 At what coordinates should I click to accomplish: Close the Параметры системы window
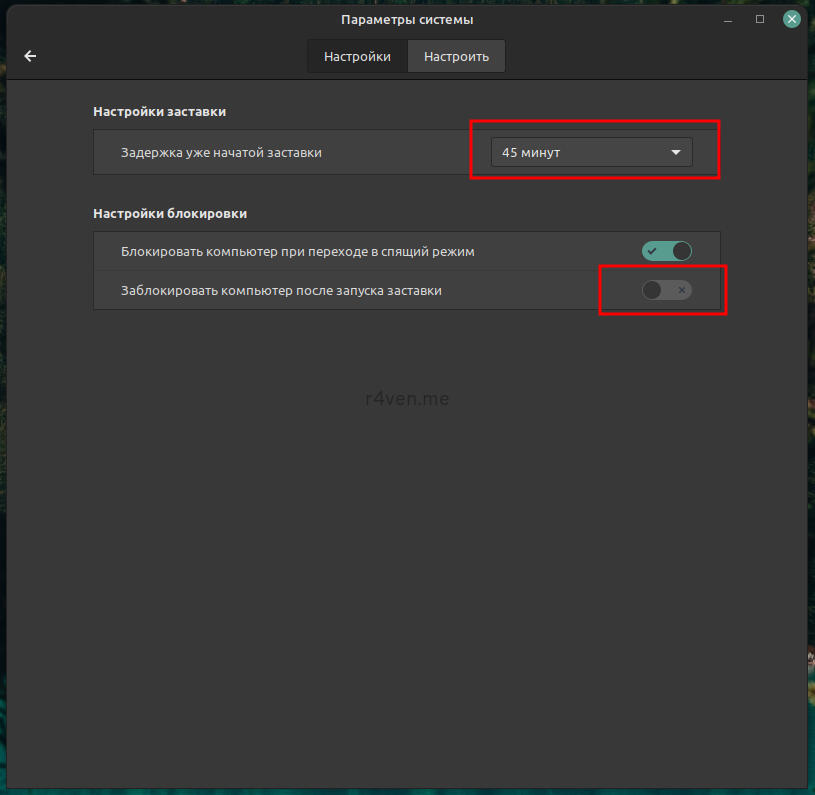point(791,19)
